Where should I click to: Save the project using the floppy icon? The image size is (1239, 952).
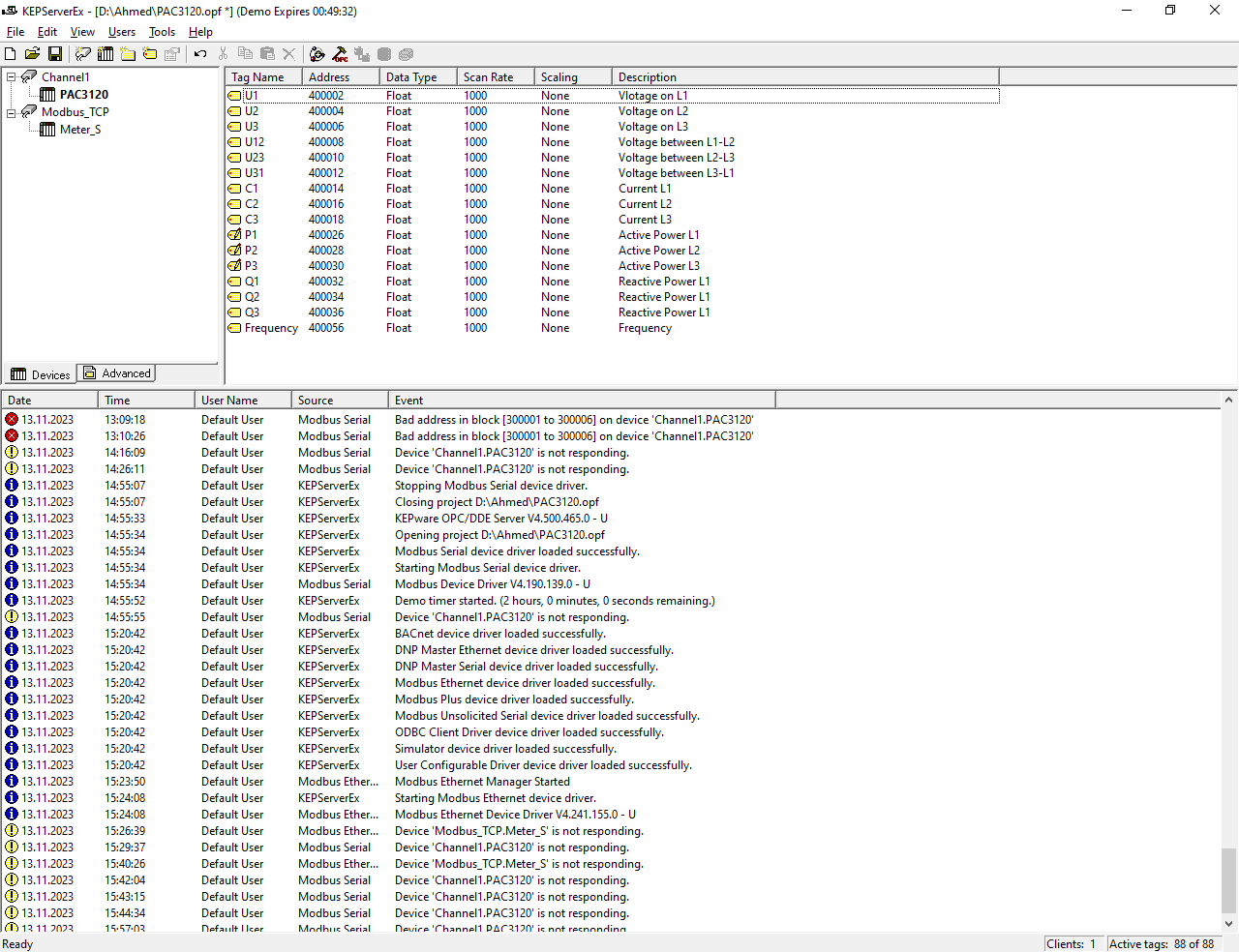pyautogui.click(x=55, y=54)
